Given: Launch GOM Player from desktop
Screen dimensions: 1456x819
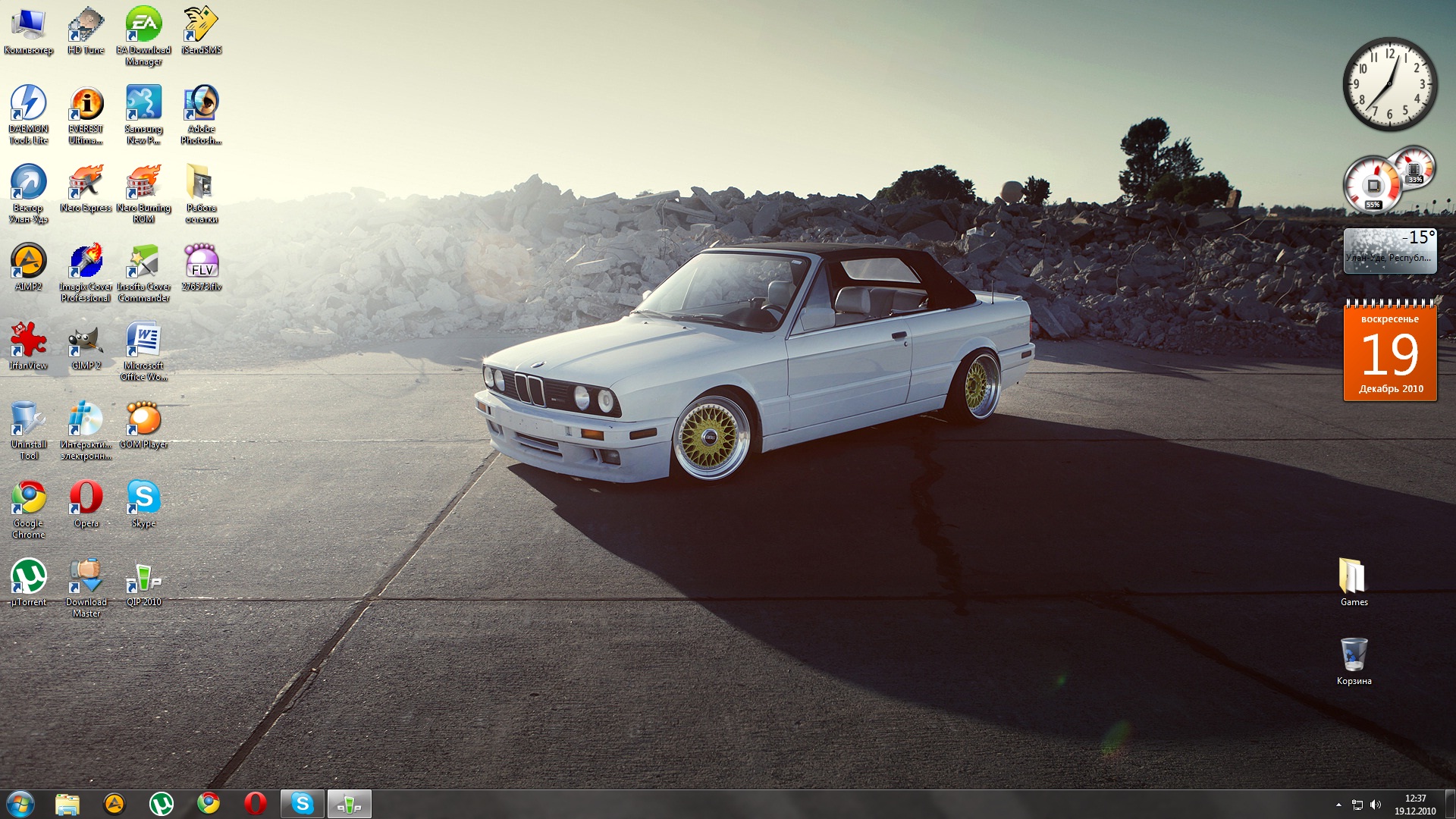Looking at the screenshot, I should [143, 420].
